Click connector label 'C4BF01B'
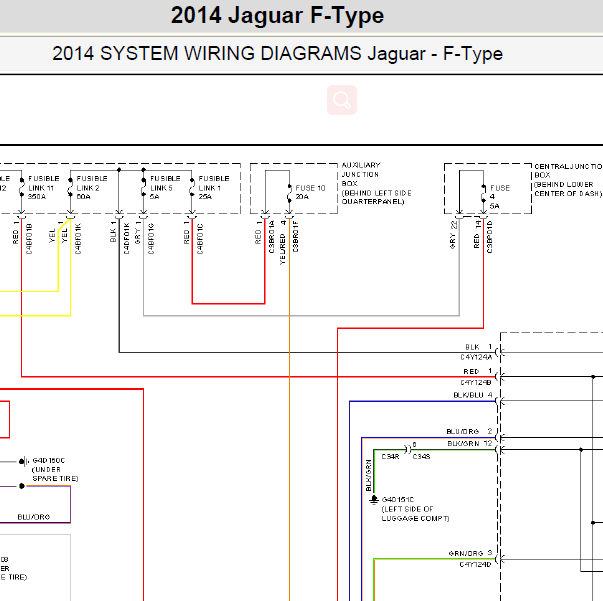This screenshot has height=601, width=603. [x=29, y=239]
